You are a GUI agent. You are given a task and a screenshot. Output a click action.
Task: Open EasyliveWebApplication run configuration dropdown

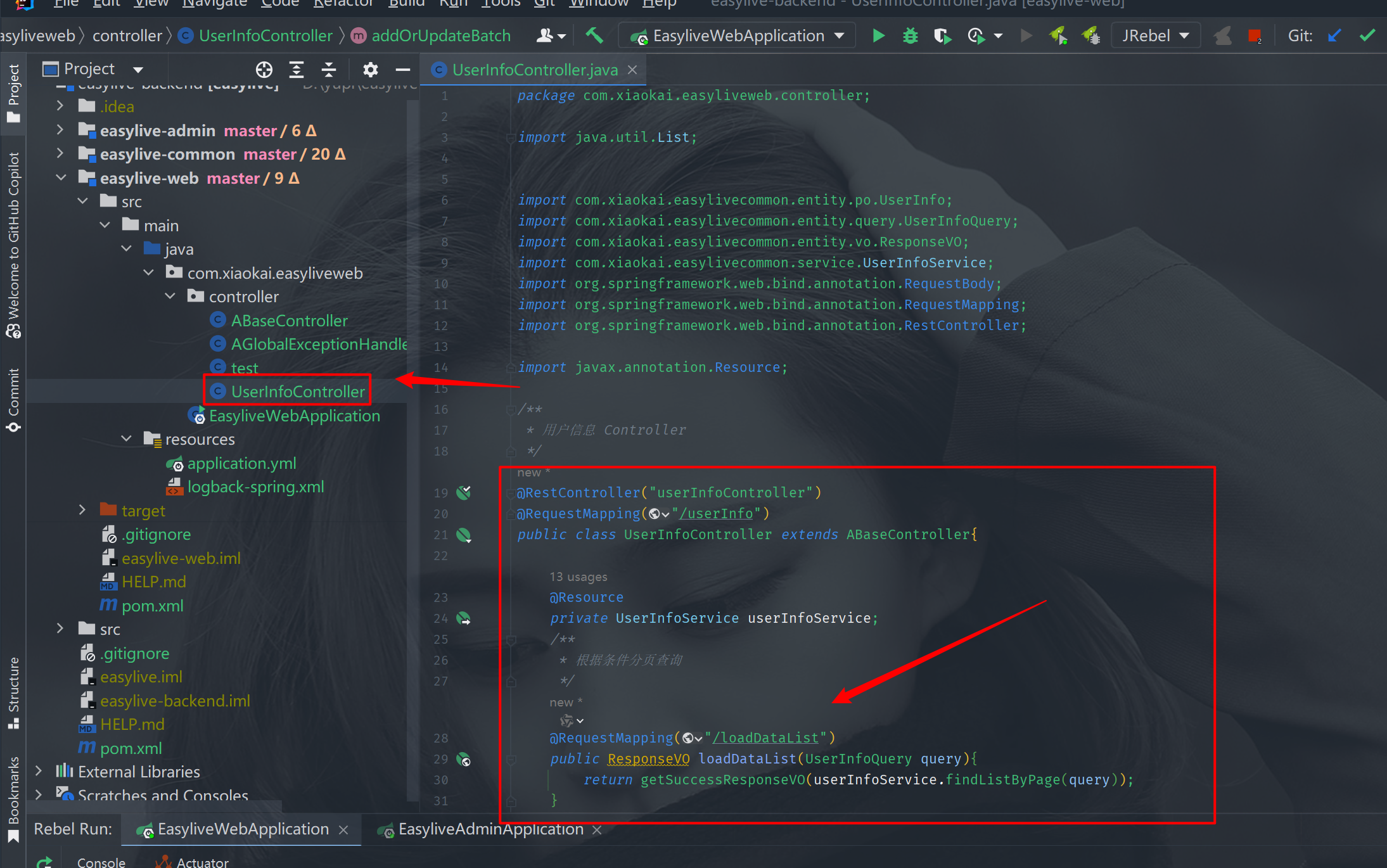coord(737,36)
